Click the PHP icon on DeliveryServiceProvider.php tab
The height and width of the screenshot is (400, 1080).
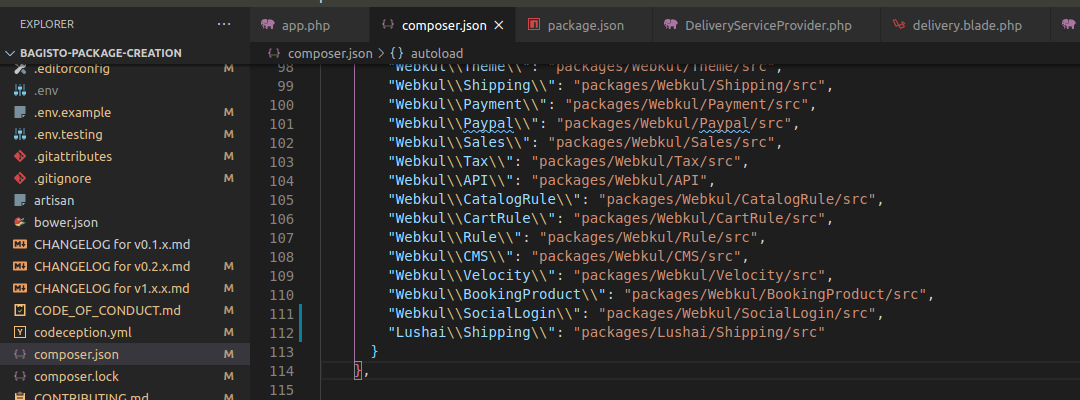(x=670, y=25)
